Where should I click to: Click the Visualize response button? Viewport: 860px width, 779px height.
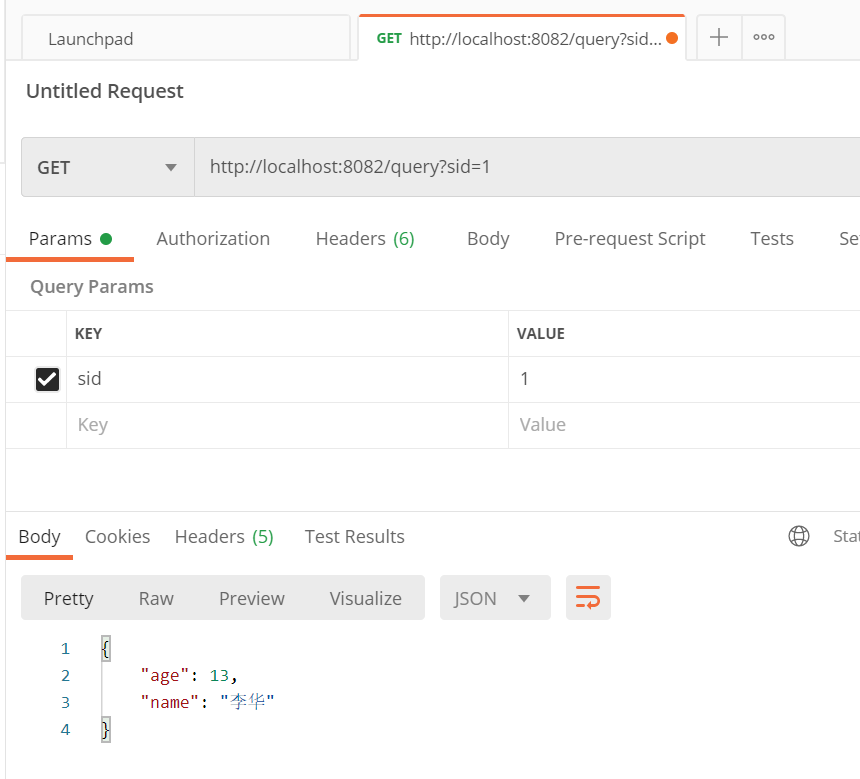click(366, 598)
